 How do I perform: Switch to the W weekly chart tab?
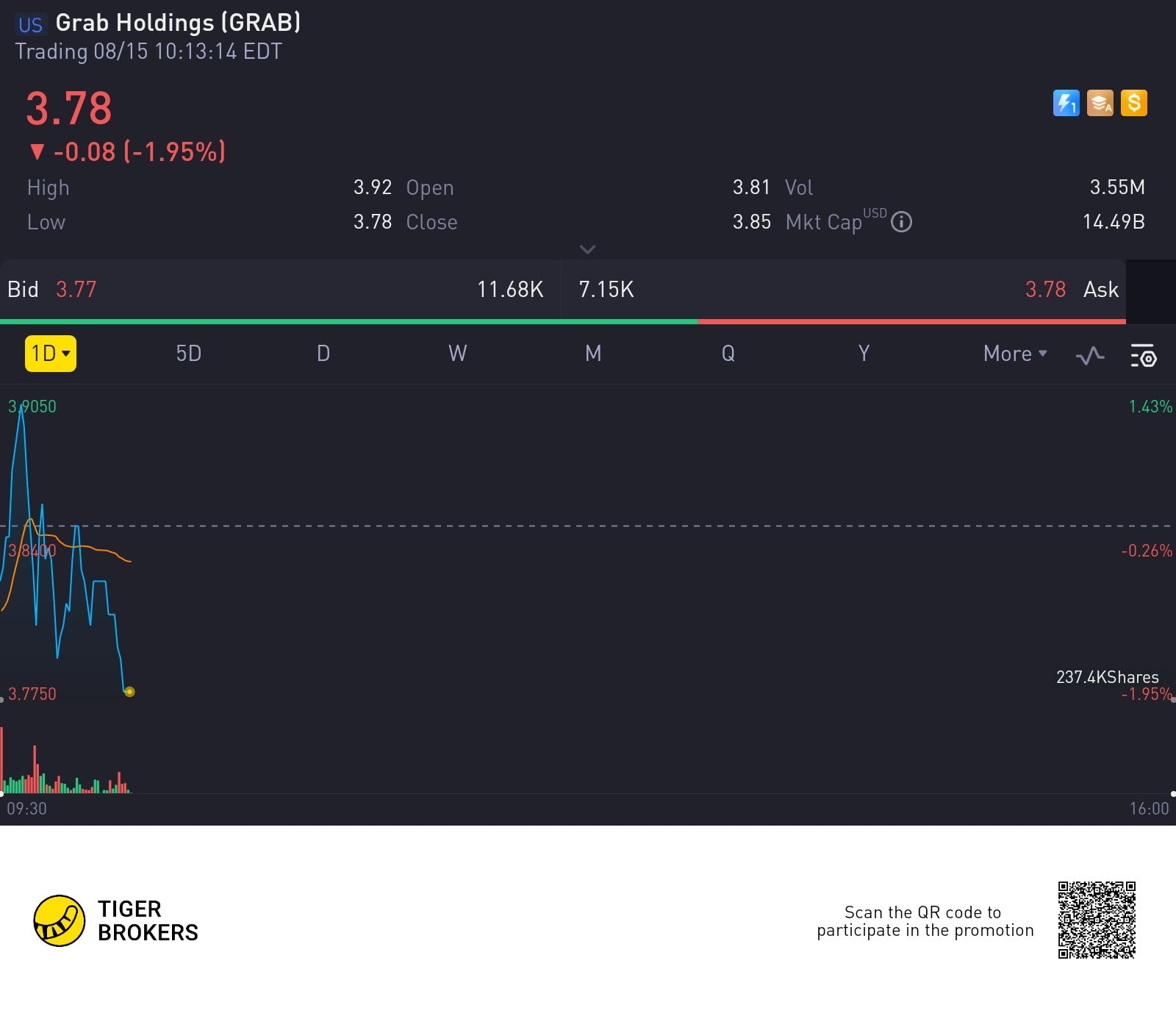(457, 354)
